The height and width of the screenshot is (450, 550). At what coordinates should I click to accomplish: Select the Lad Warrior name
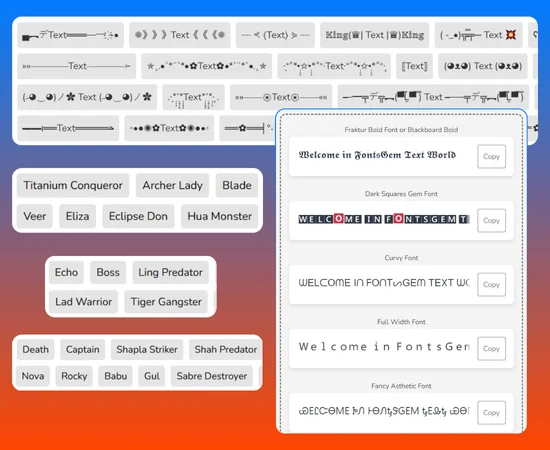coord(83,302)
